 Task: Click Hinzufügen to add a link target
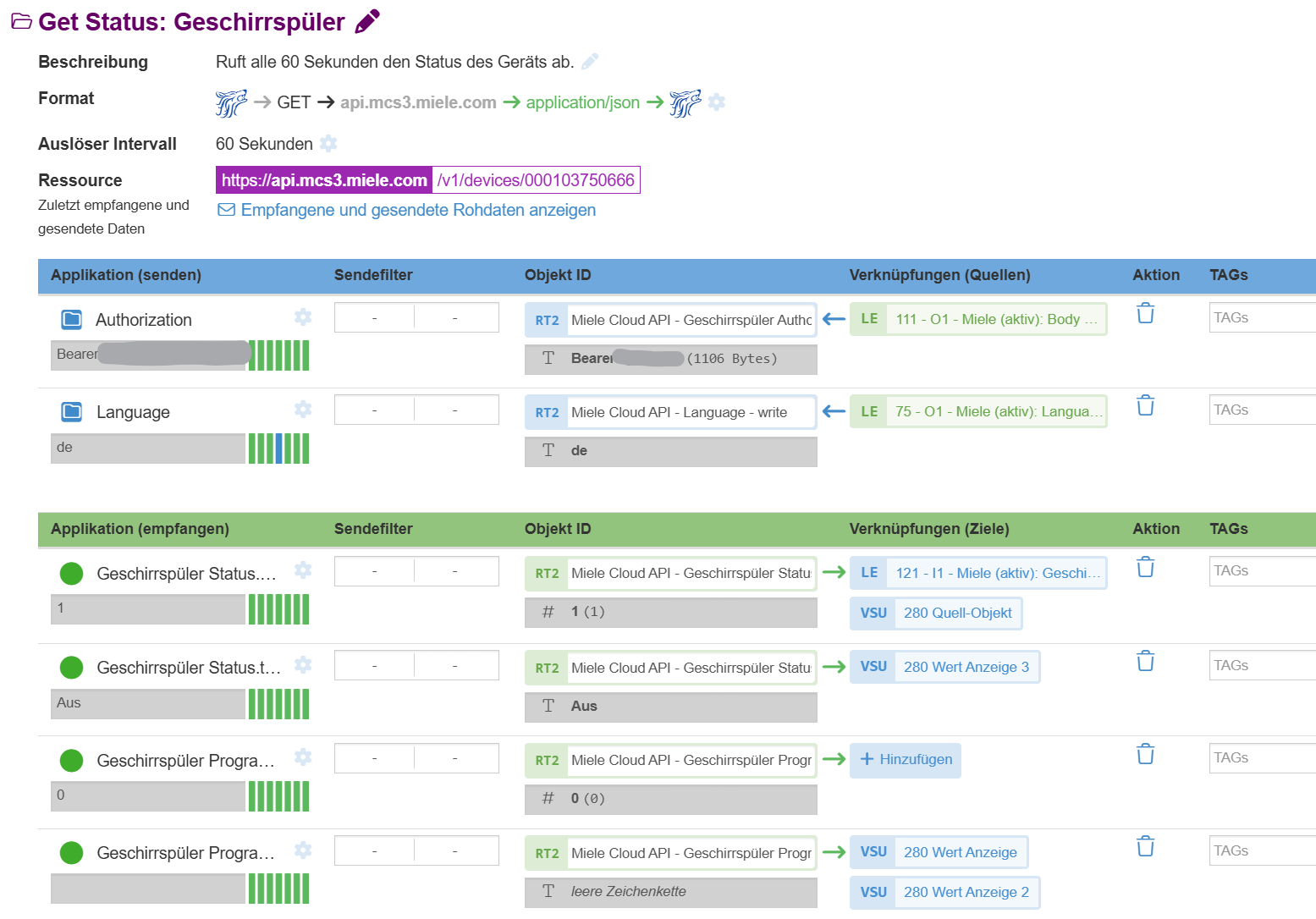tap(906, 760)
